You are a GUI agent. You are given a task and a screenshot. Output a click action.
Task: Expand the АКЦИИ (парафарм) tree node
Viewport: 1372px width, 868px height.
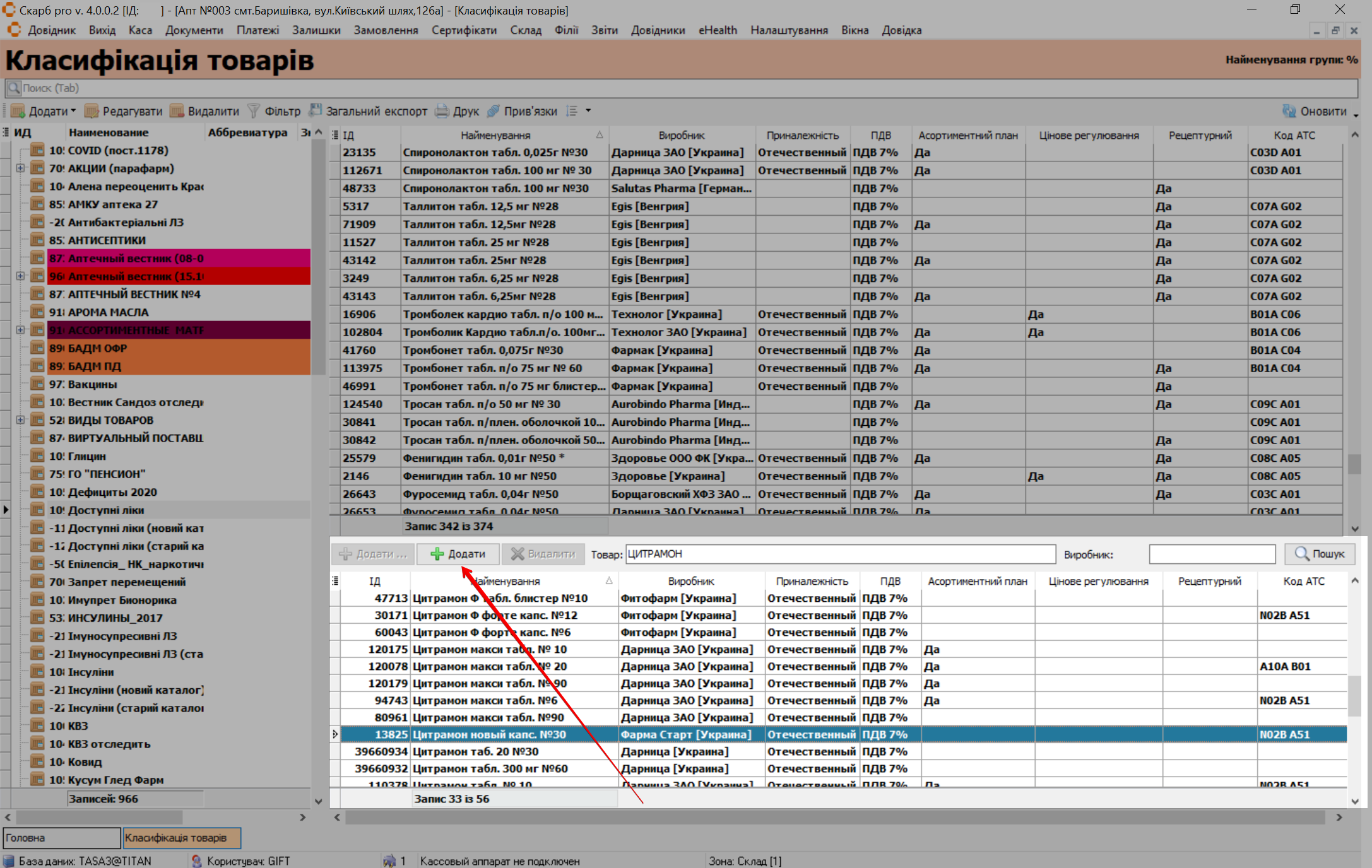tap(20, 168)
